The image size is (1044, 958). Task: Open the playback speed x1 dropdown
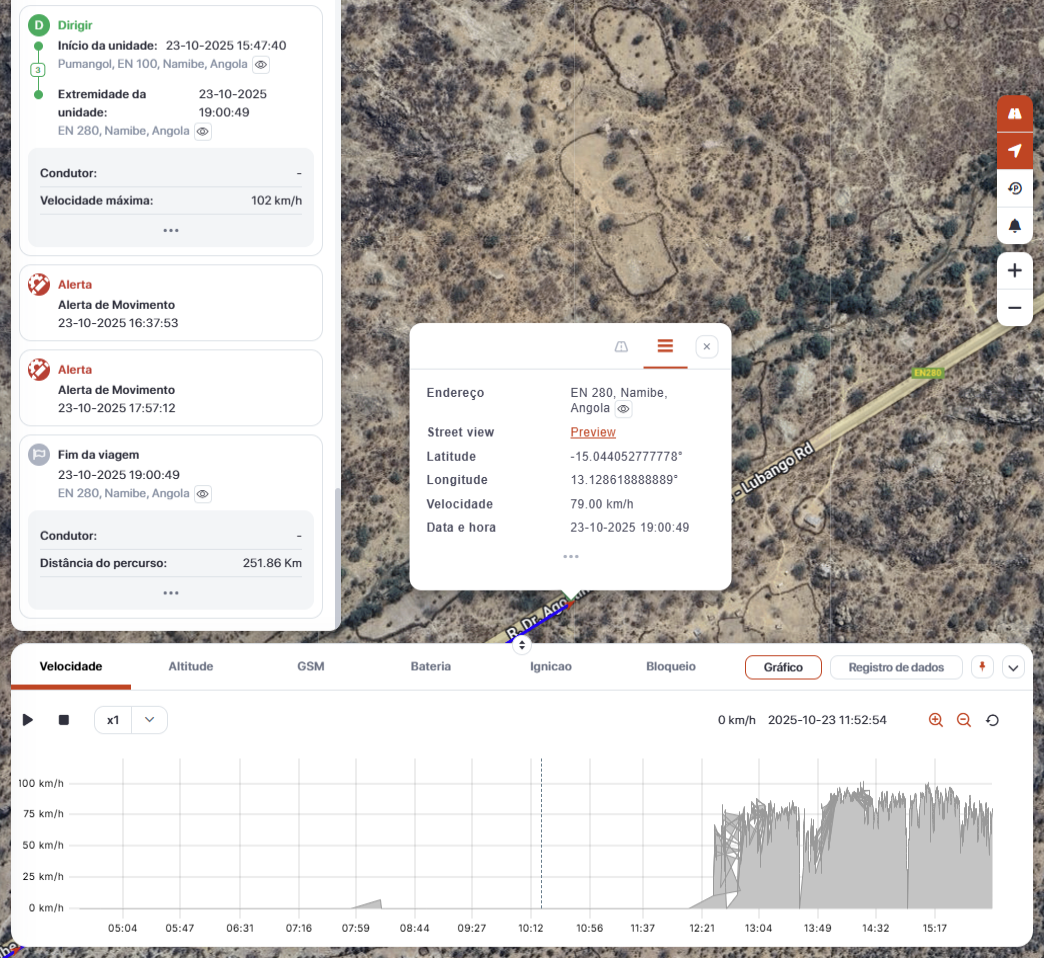[x=131, y=720]
